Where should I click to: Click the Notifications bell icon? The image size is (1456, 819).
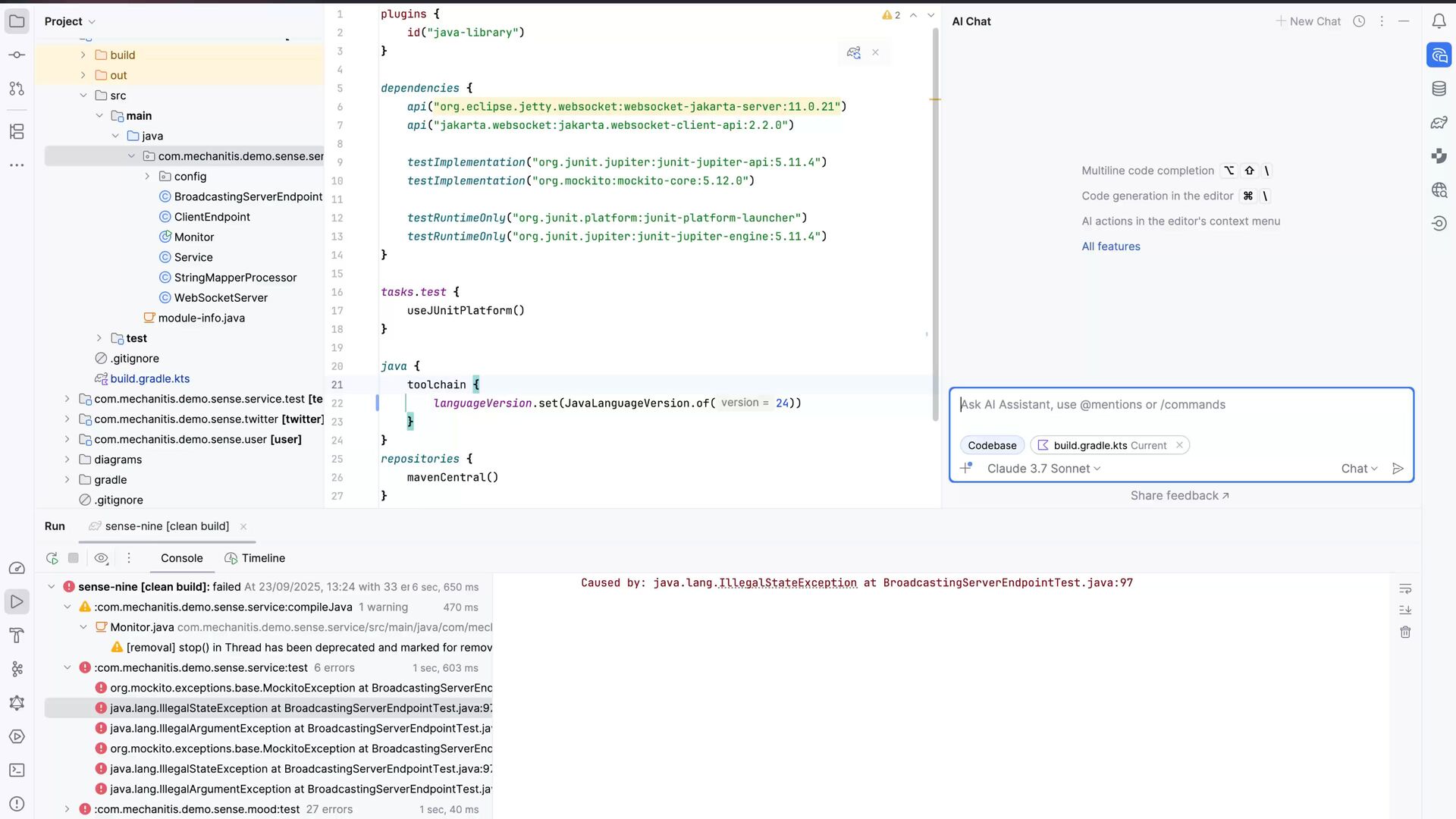click(1439, 21)
